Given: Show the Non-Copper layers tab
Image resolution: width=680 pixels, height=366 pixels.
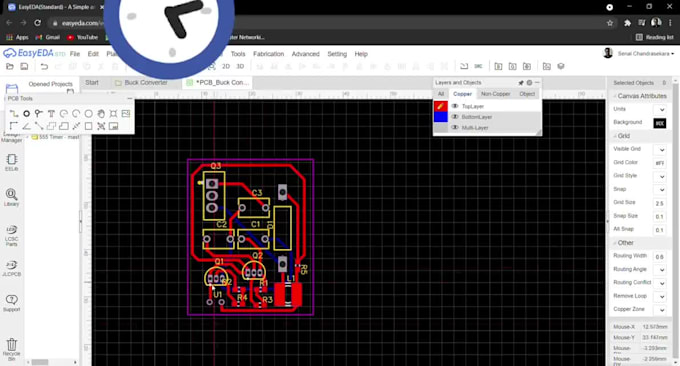Looking at the screenshot, I should click(495, 94).
